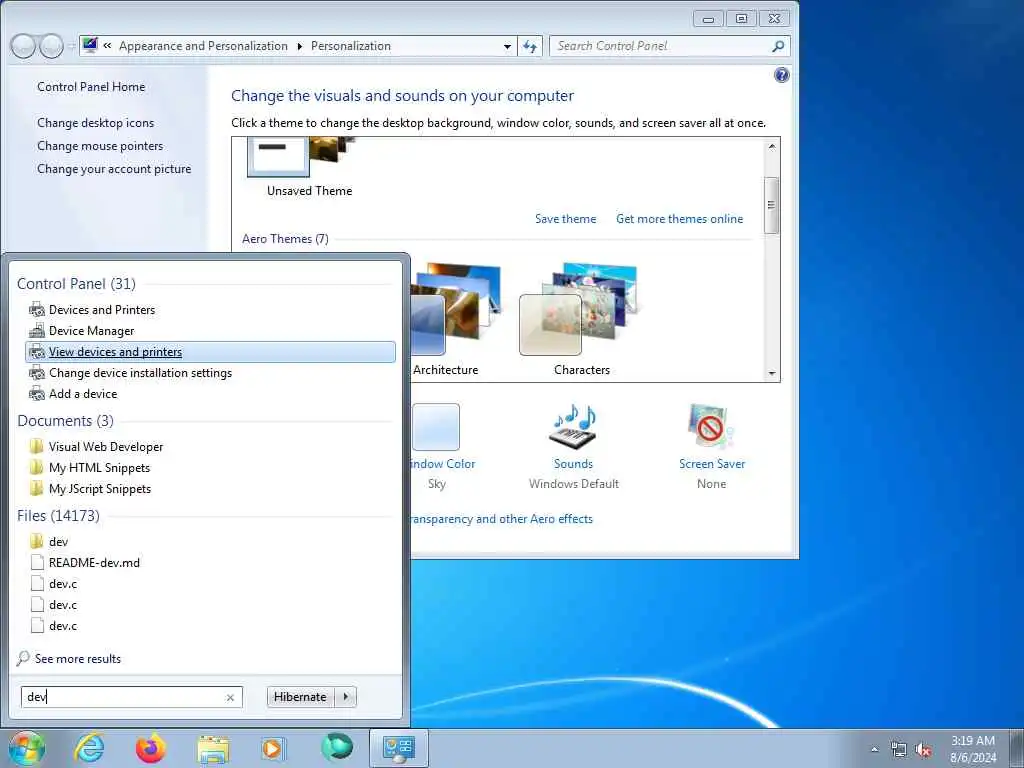Open Window Color Sky swatch
Screen dimensions: 1024x768
(x=436, y=427)
